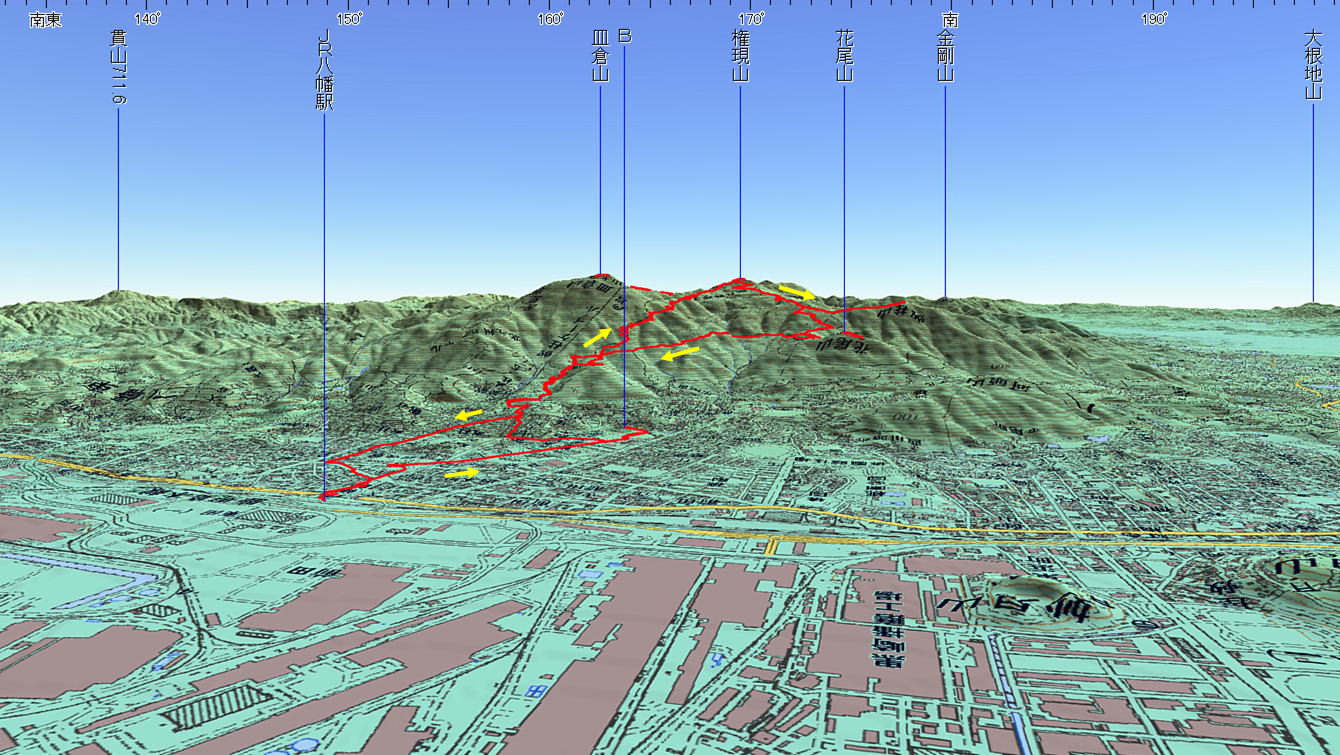Screen dimensions: 1340x755
Task: Click the 150° bearing mark
Action: tap(349, 20)
